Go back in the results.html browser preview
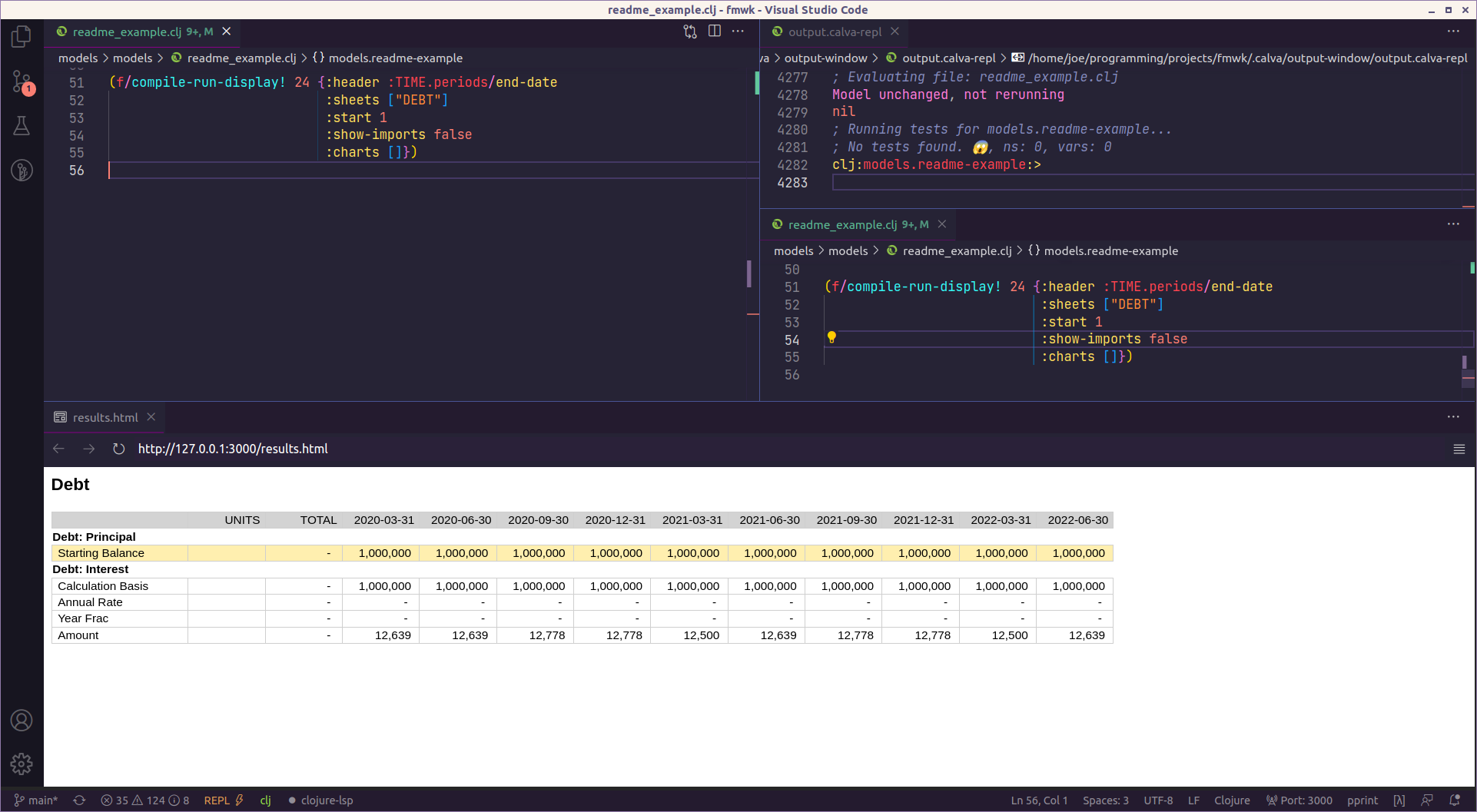 (x=59, y=449)
